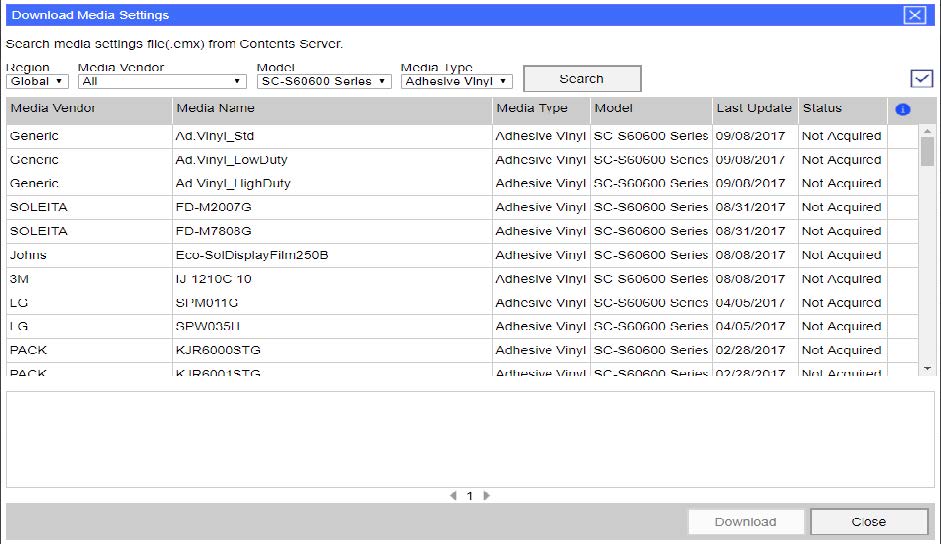
Task: Close the dialog with the title bar X
Action: tap(914, 15)
